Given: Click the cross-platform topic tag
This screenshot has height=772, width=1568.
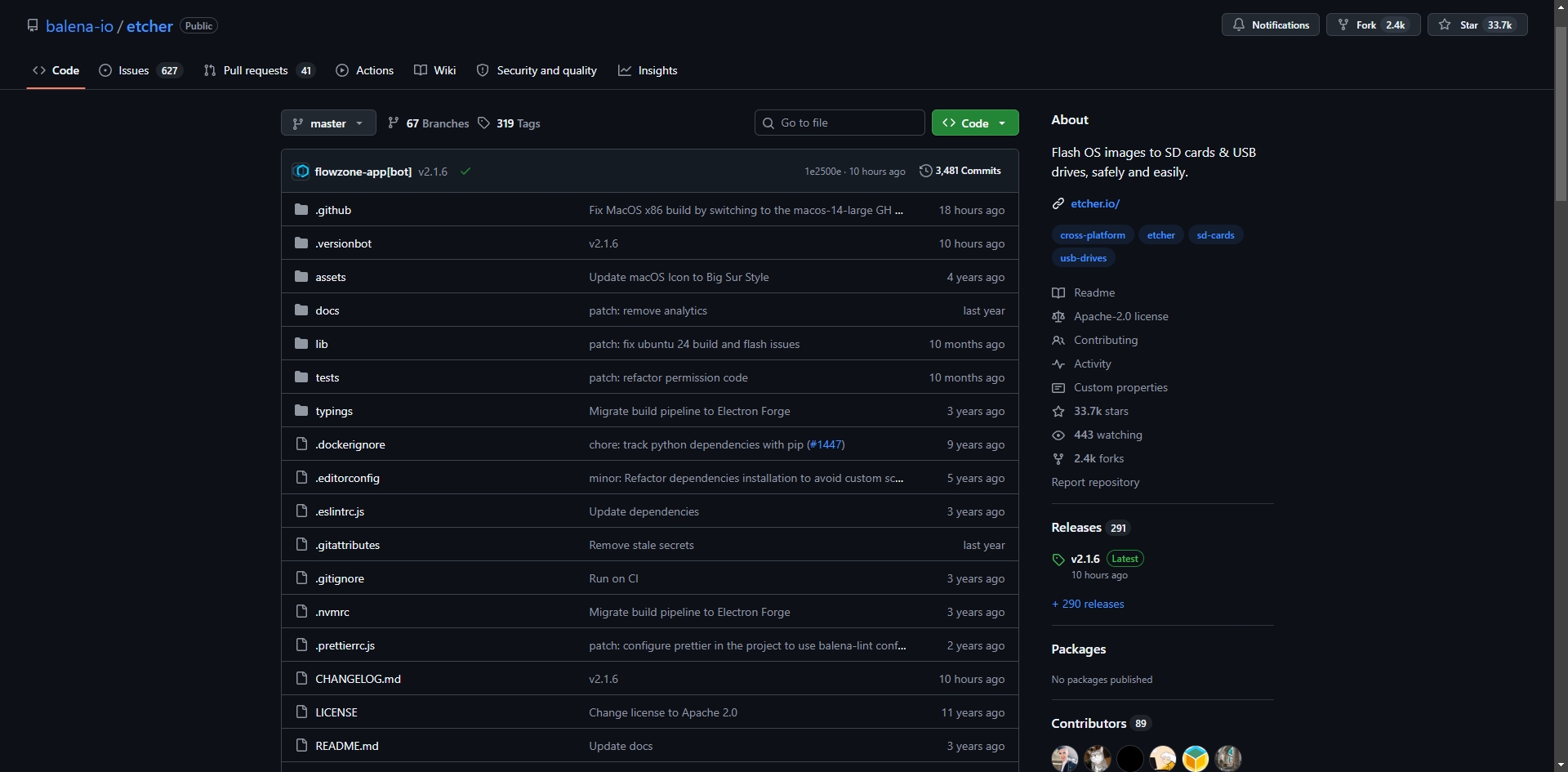Looking at the screenshot, I should coord(1093,235).
